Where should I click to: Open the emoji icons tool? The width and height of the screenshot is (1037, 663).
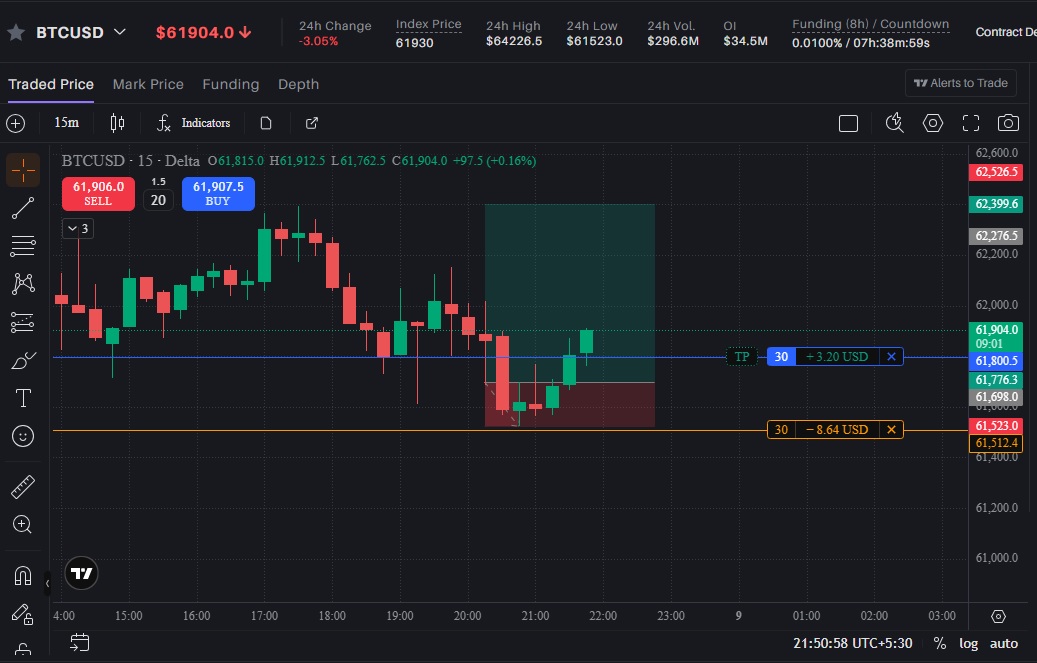(23, 436)
